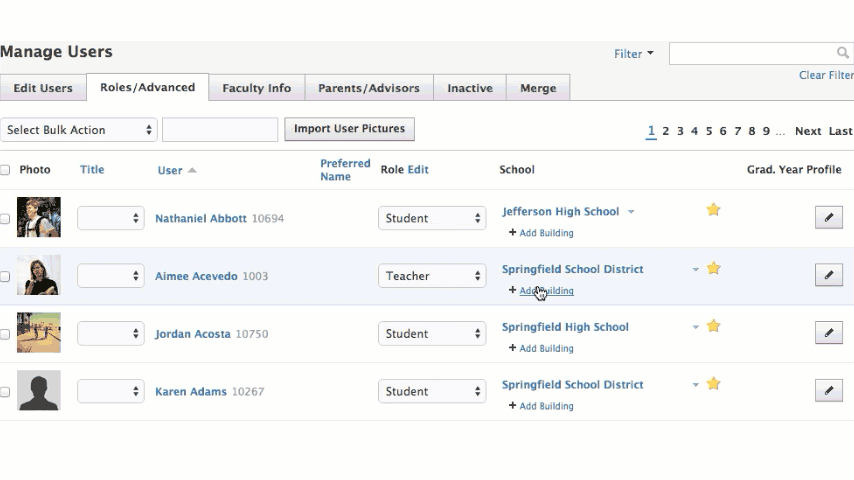Viewport: 854px width, 480px height.
Task: Go to the Next page of users
Action: pos(807,131)
